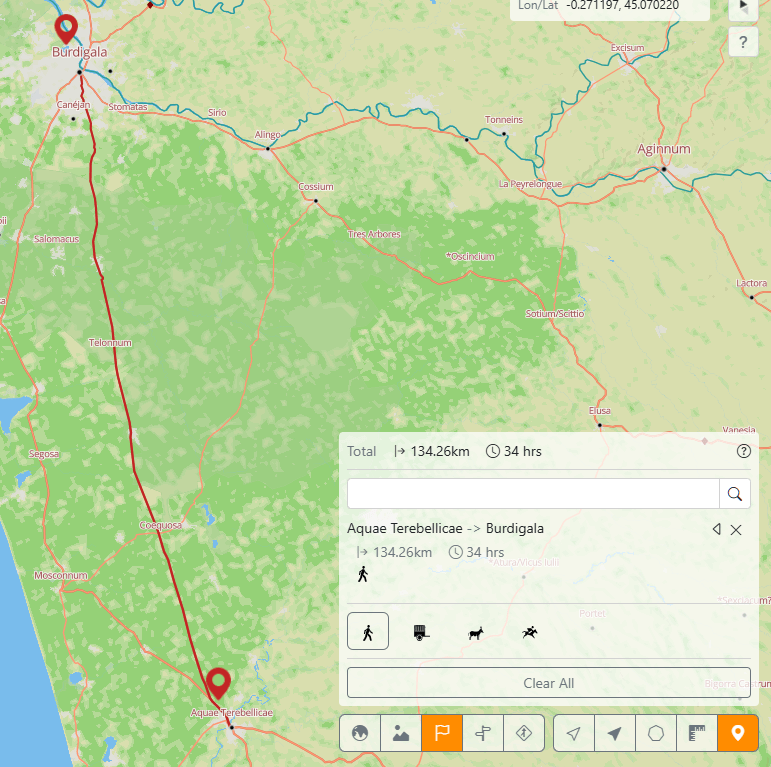Click the diamond road sign icon
This screenshot has height=767, width=771.
click(524, 733)
